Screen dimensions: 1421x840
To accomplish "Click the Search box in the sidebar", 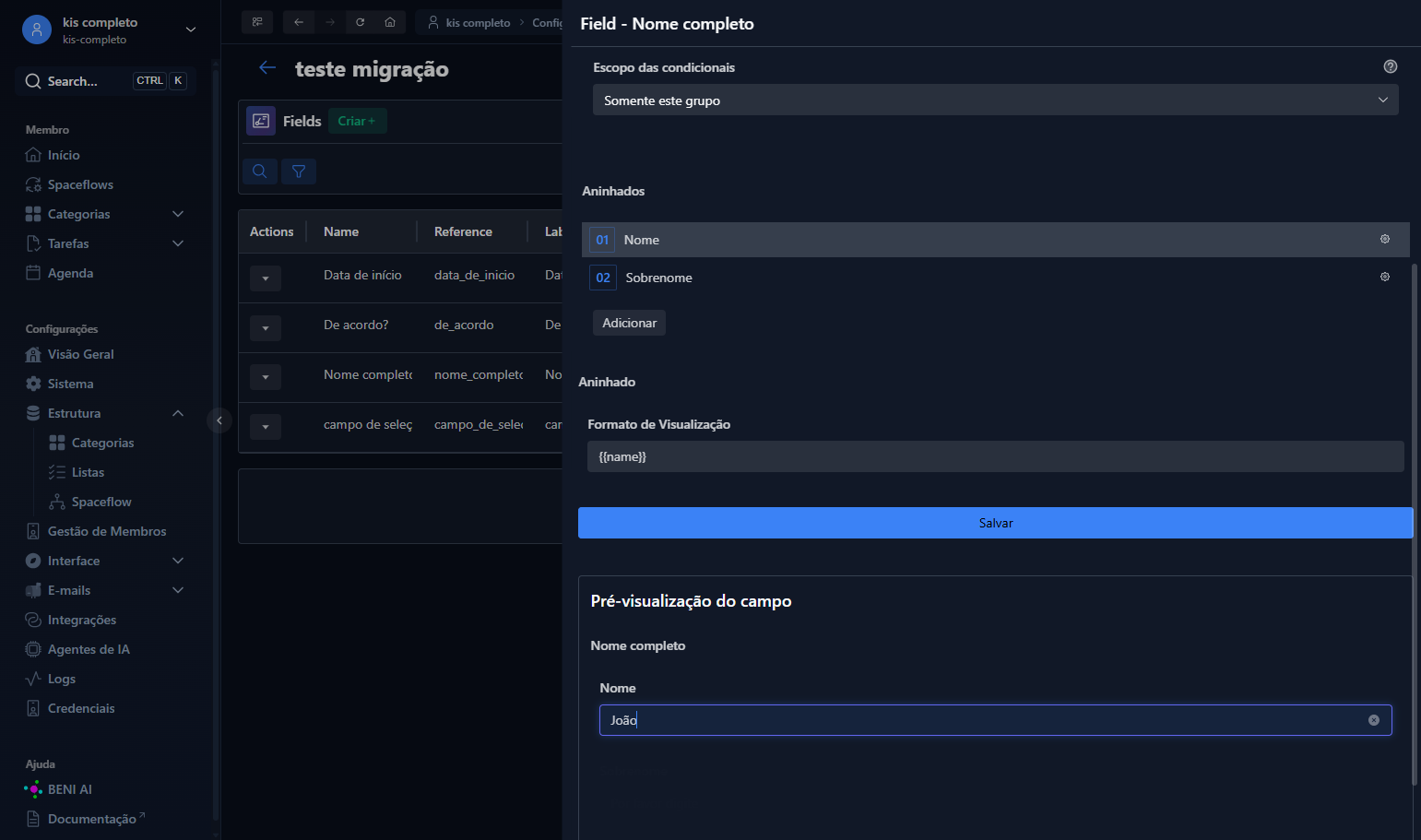I will [105, 81].
